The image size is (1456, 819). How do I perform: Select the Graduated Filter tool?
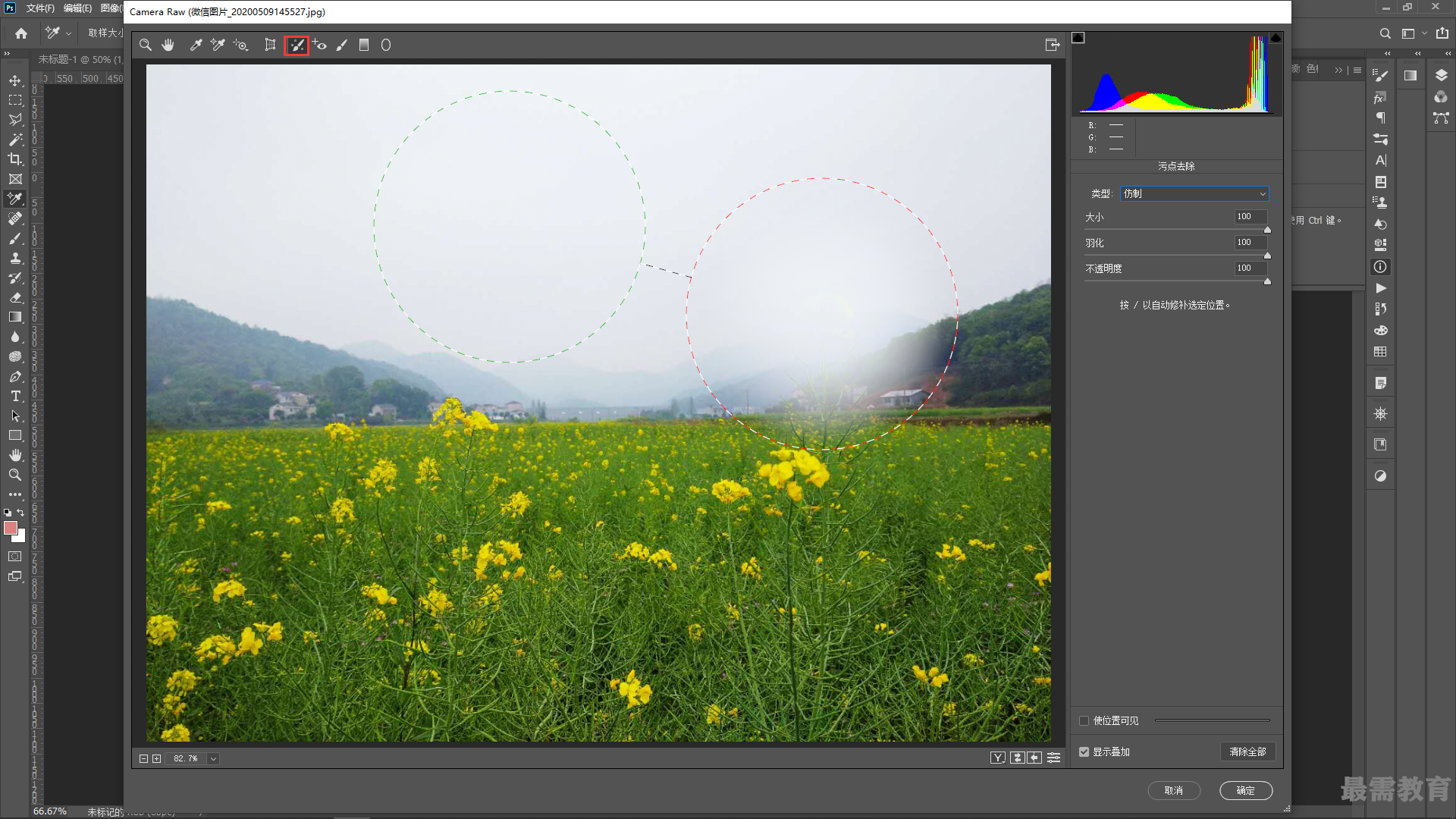click(364, 45)
